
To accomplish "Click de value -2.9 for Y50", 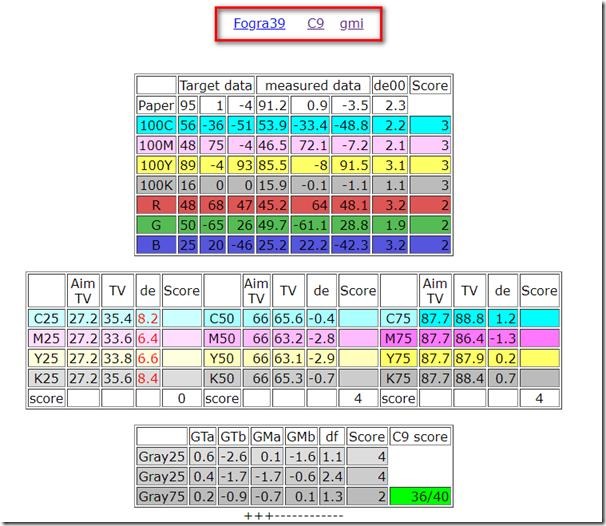I will point(321,358).
